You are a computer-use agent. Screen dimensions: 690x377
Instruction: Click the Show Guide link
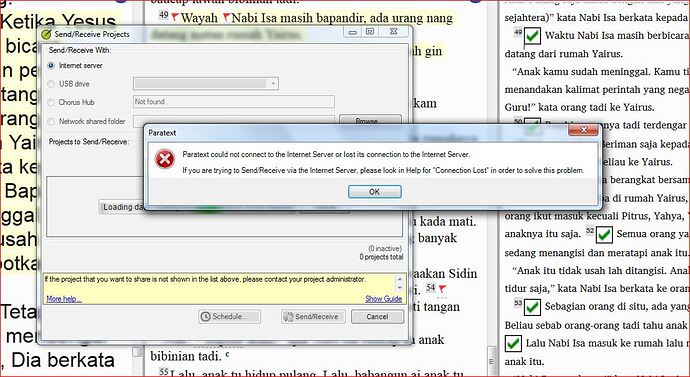point(383,299)
